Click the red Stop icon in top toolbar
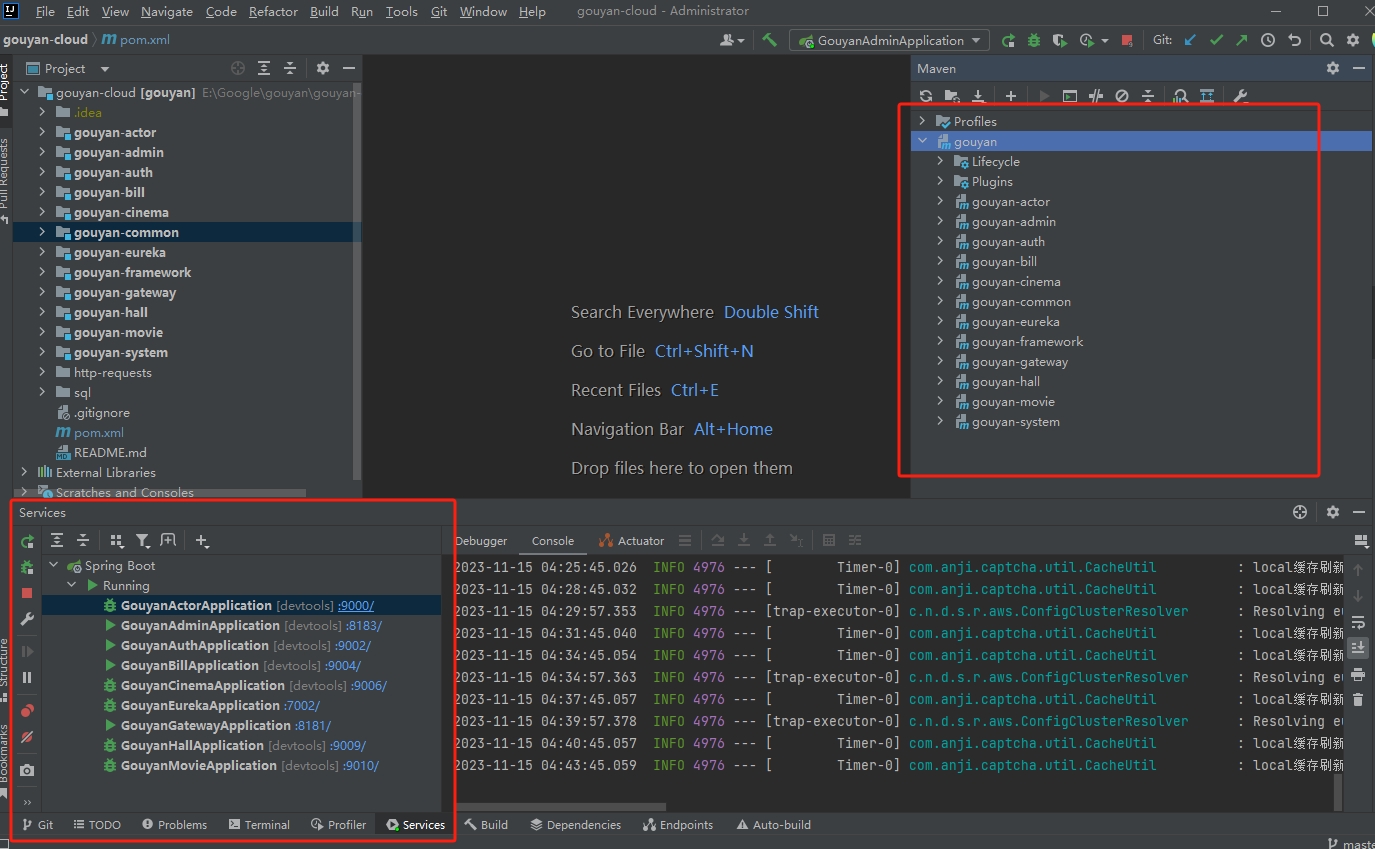This screenshot has height=849, width=1375. coord(1127,41)
